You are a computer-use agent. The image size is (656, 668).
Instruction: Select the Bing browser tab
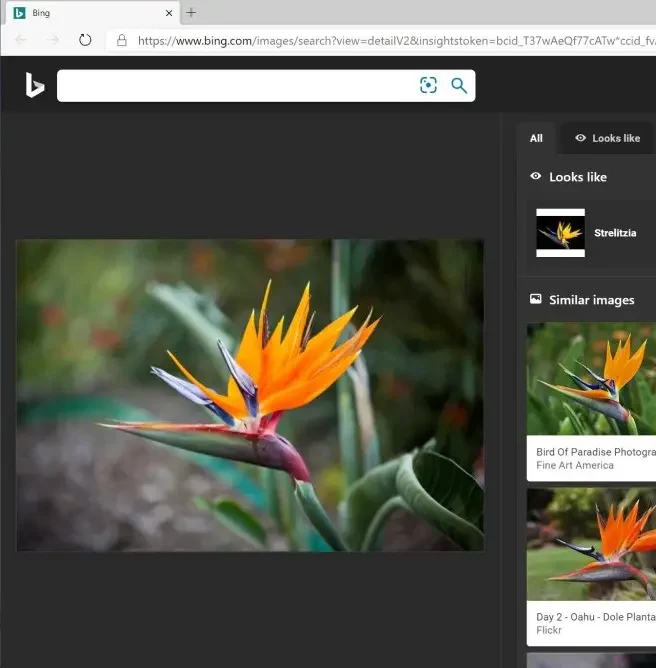pos(80,13)
